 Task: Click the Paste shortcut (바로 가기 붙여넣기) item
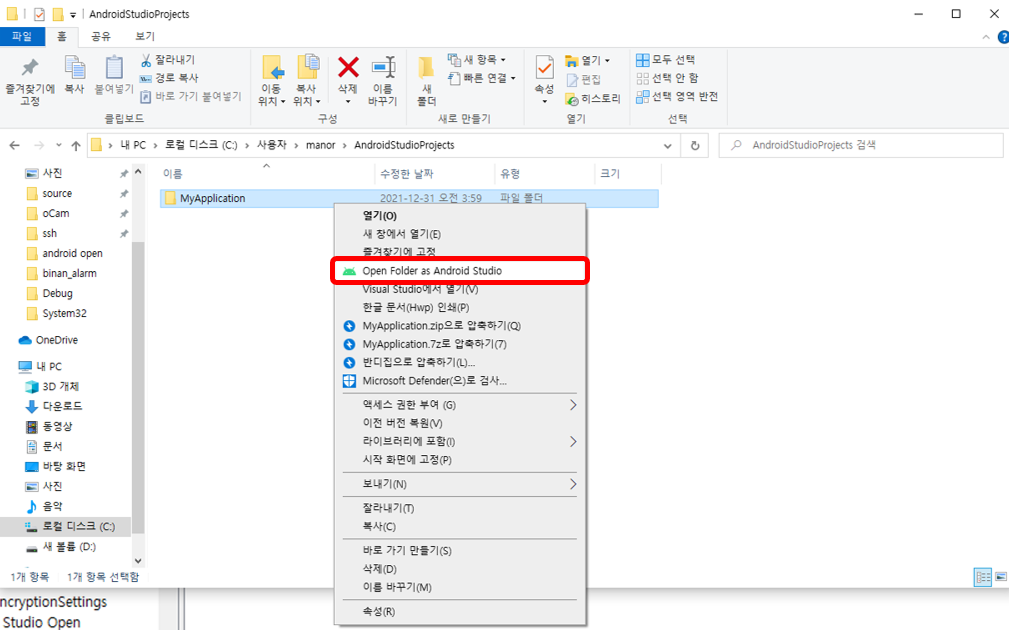click(190, 97)
